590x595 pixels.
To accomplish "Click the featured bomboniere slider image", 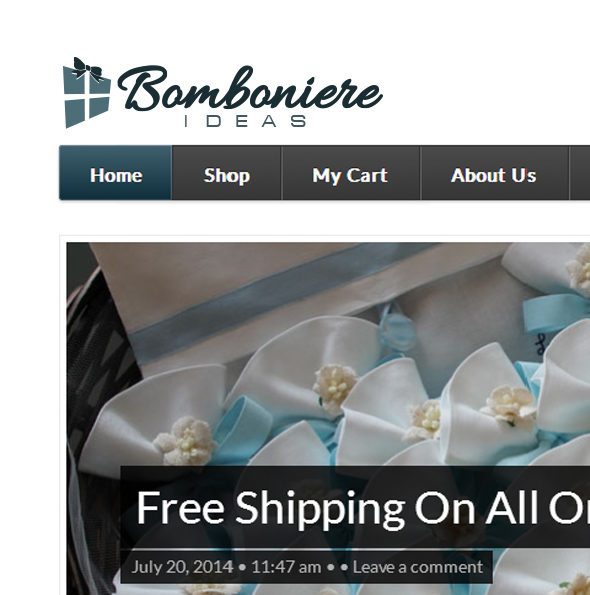I will coord(328,419).
